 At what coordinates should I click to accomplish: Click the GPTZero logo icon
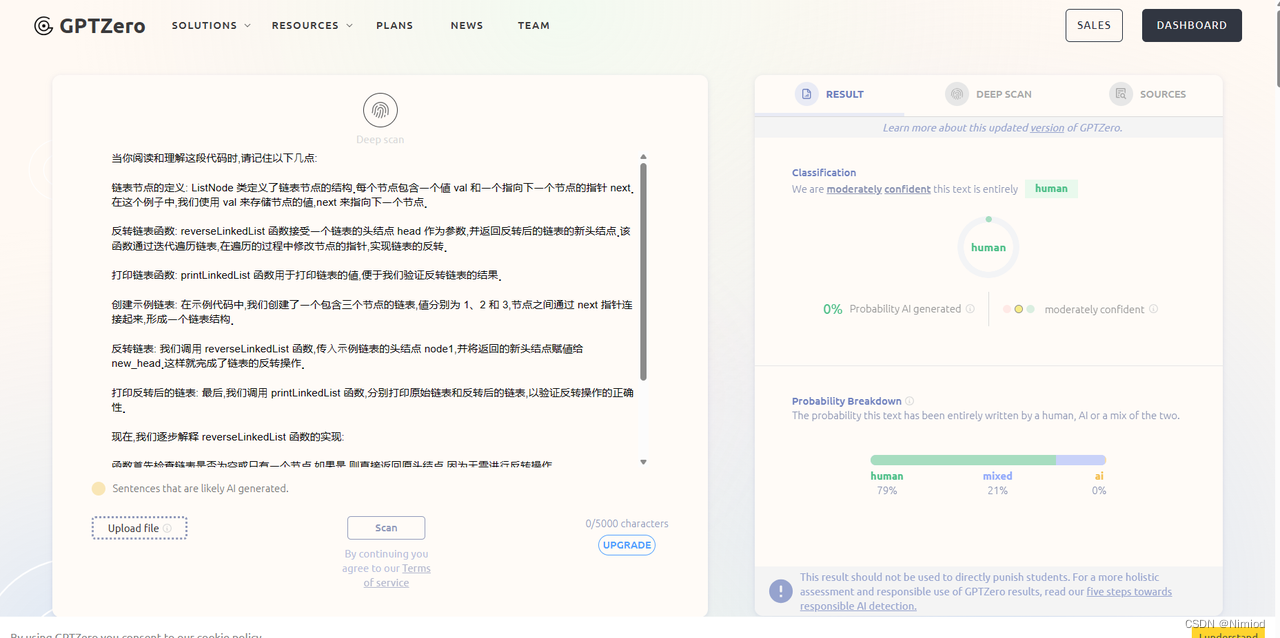43,26
